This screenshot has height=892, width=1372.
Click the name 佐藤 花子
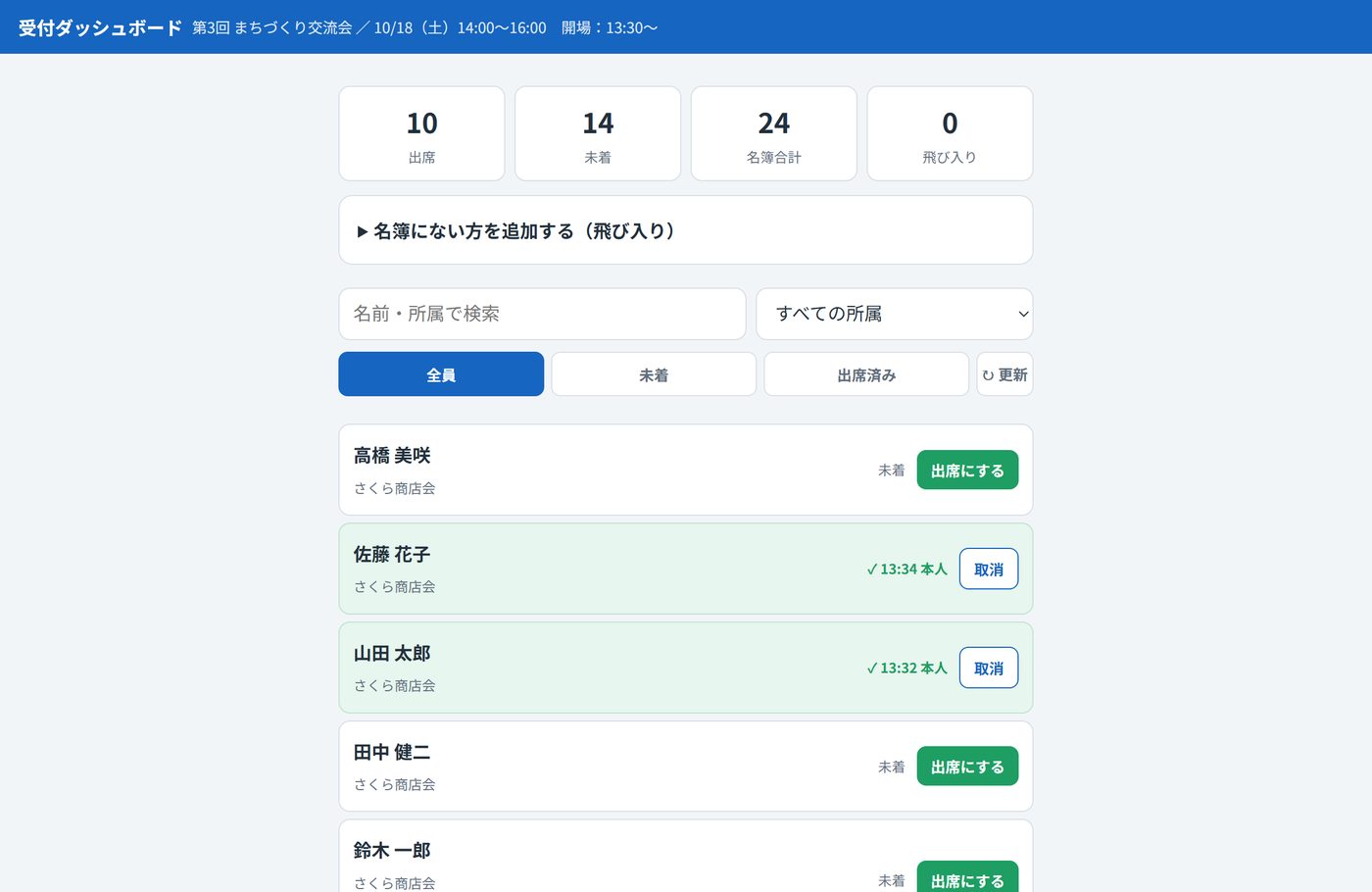(x=392, y=555)
